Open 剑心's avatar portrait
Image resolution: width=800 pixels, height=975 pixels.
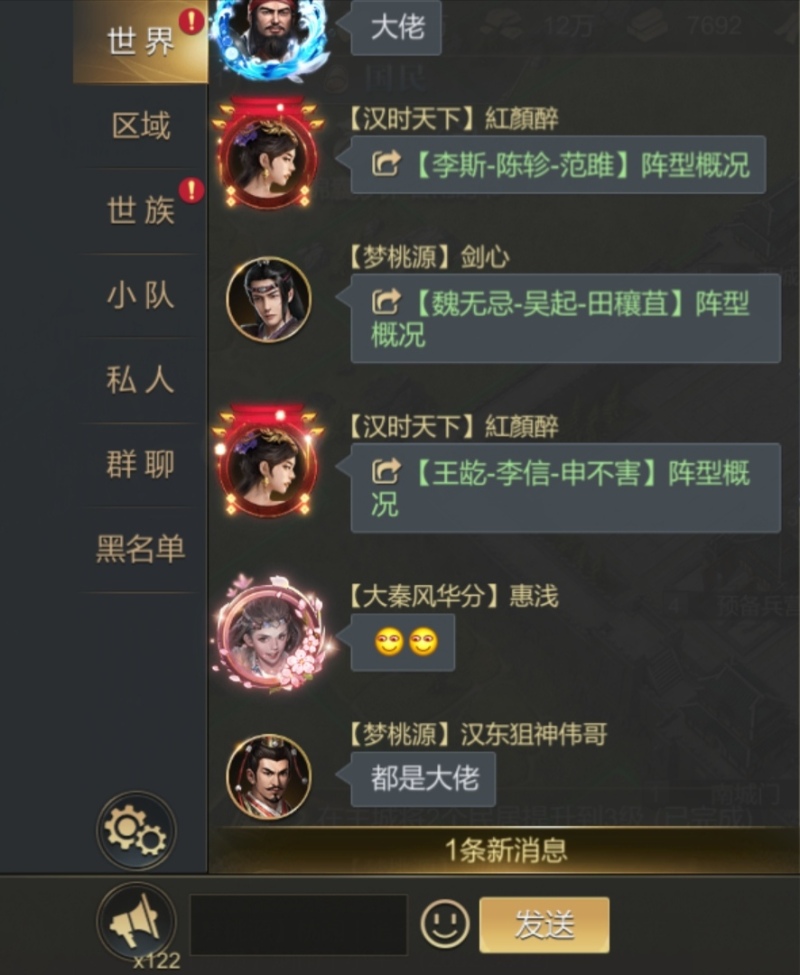[x=269, y=300]
